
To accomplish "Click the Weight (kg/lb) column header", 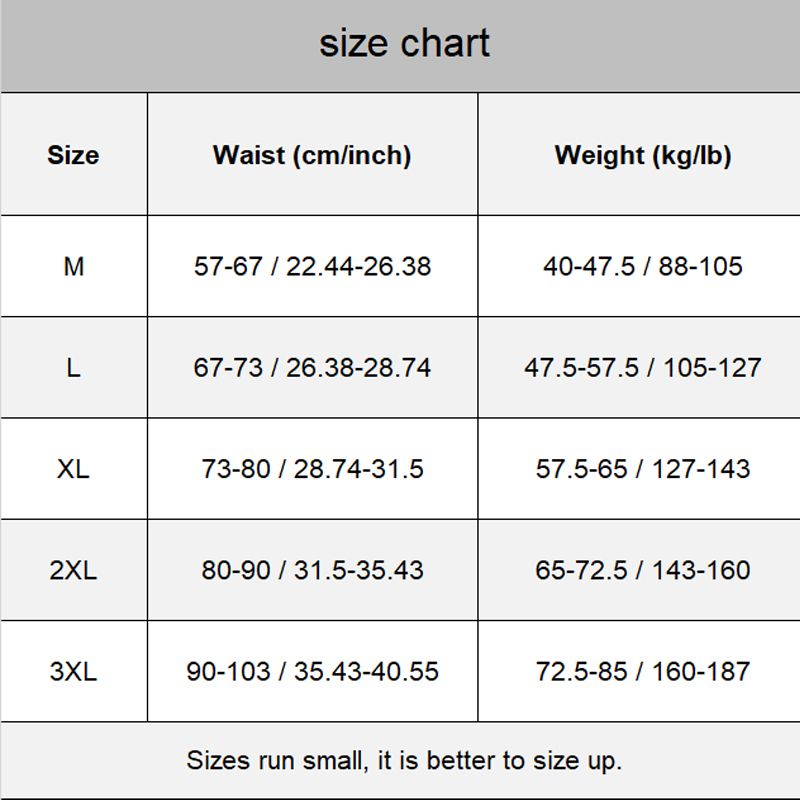I will pyautogui.click(x=642, y=155).
